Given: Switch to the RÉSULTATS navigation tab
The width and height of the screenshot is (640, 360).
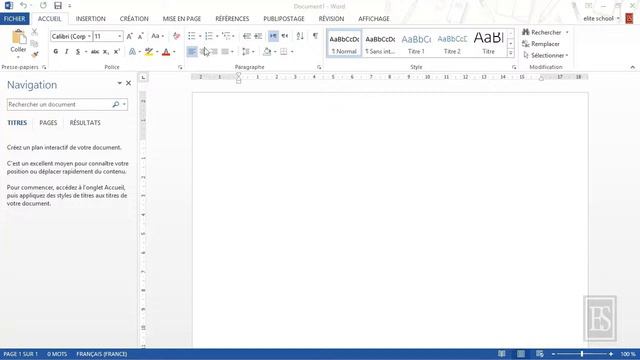Looking at the screenshot, I should tap(85, 123).
